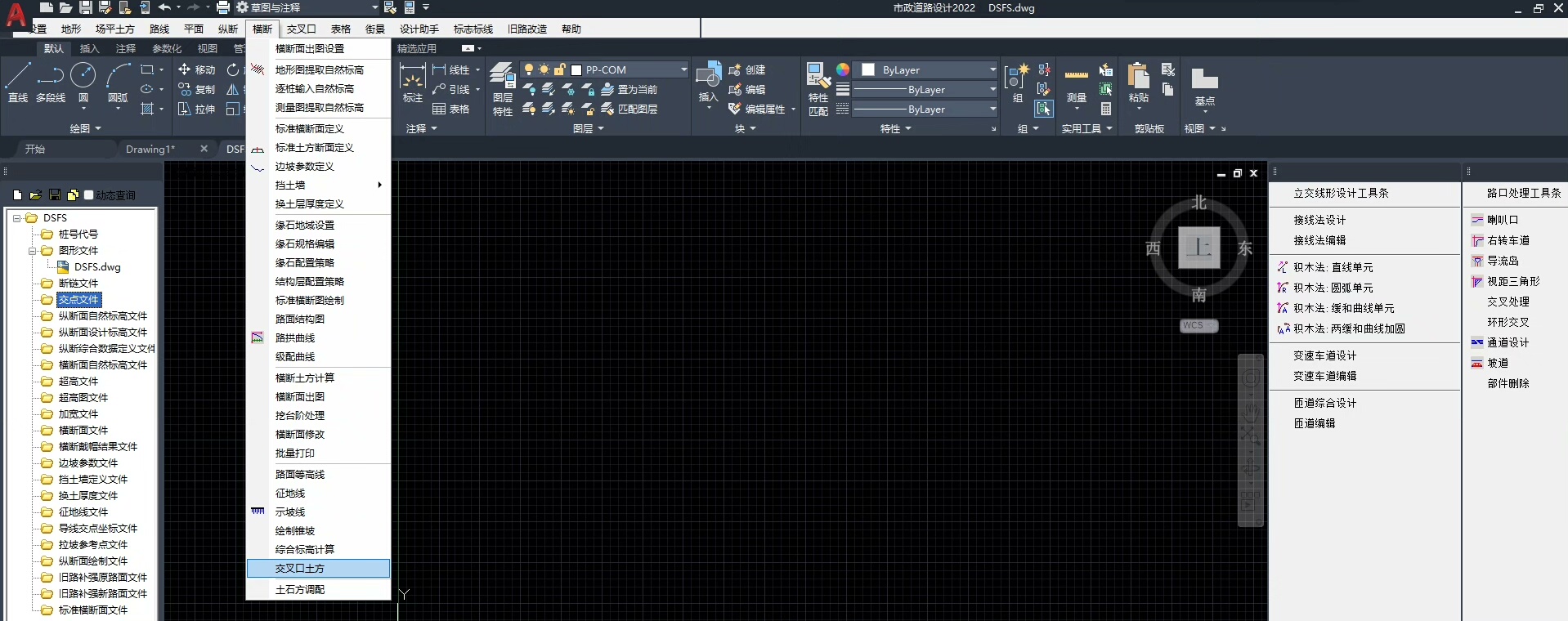Click the 喇叭口 tool icon

coord(1477,220)
